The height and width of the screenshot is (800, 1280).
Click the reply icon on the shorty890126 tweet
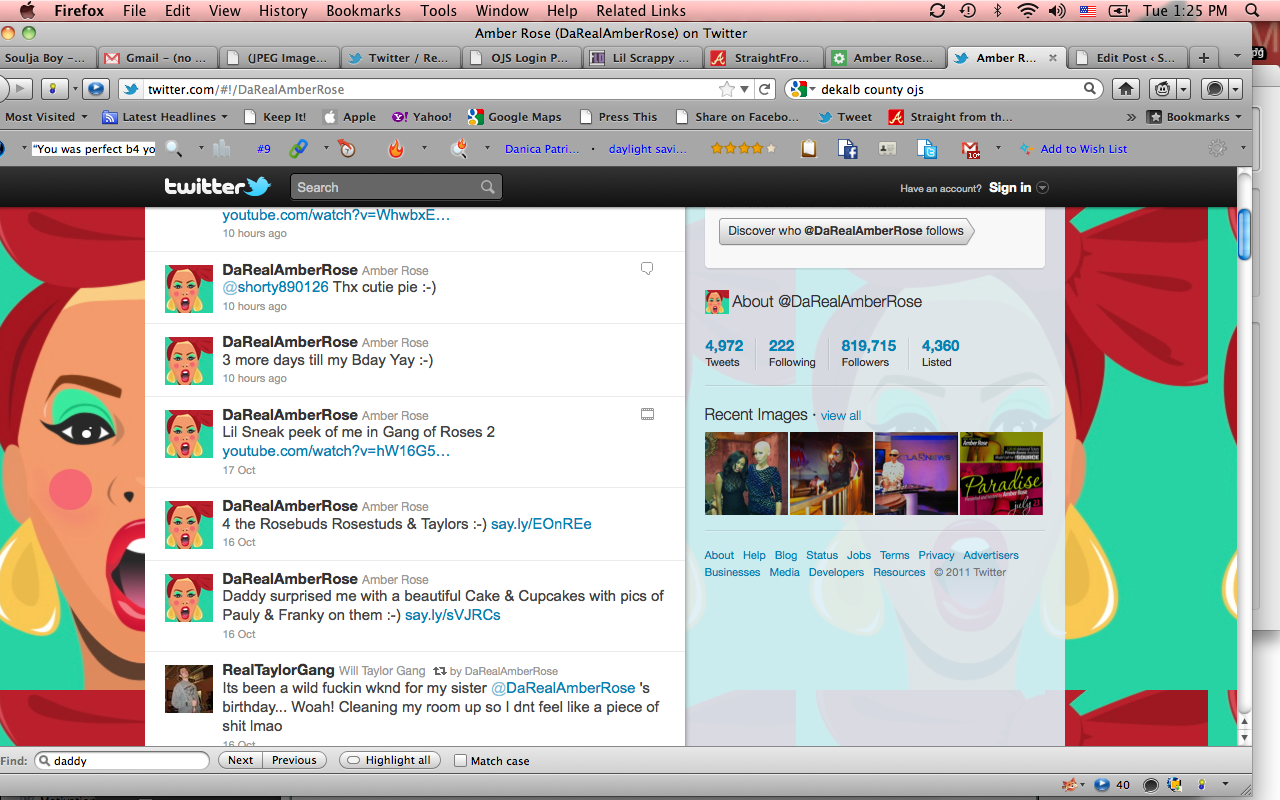[647, 268]
